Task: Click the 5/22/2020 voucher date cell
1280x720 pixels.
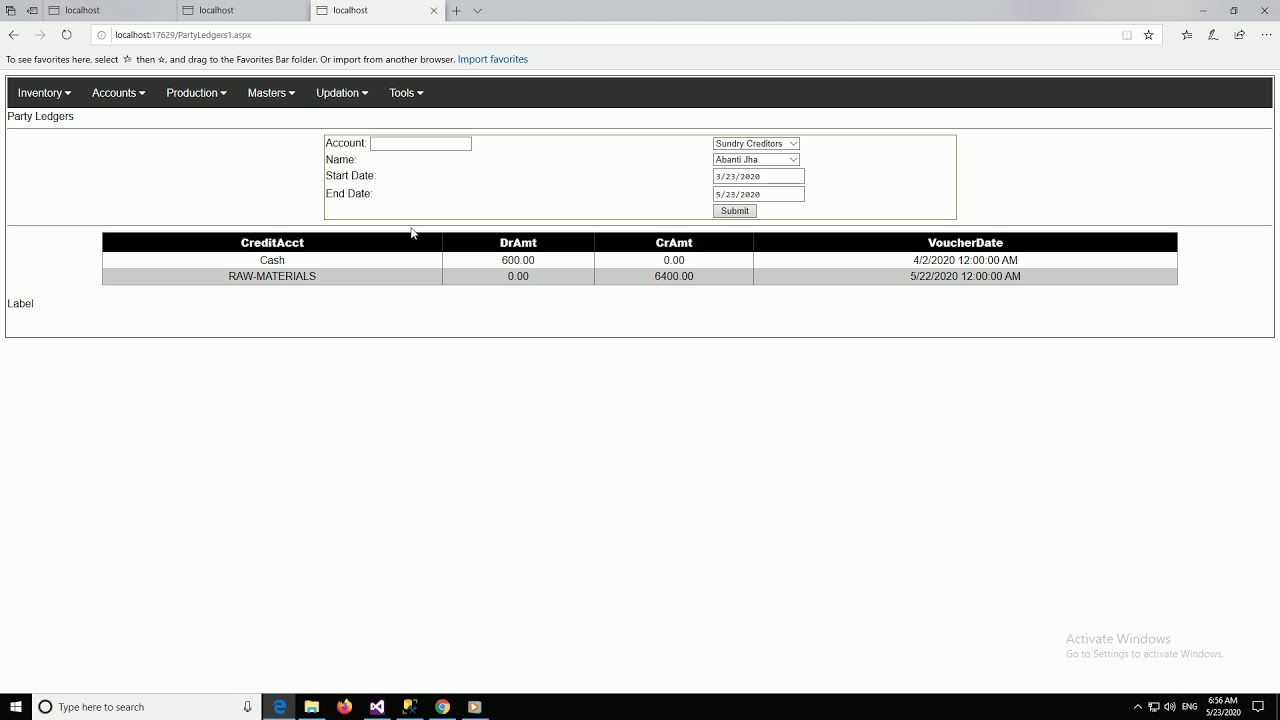Action: pyautogui.click(x=965, y=276)
